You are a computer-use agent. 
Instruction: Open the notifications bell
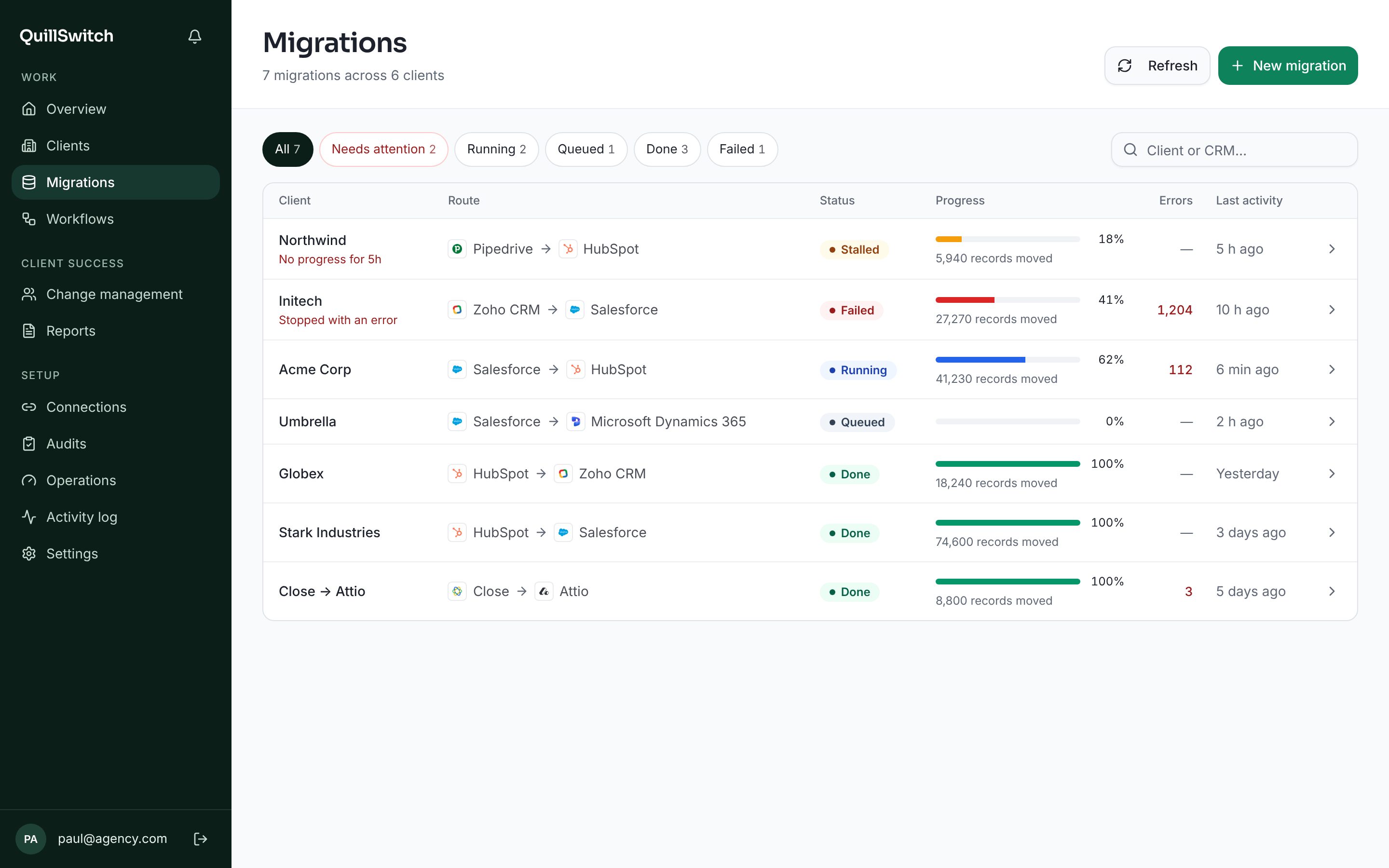194,37
